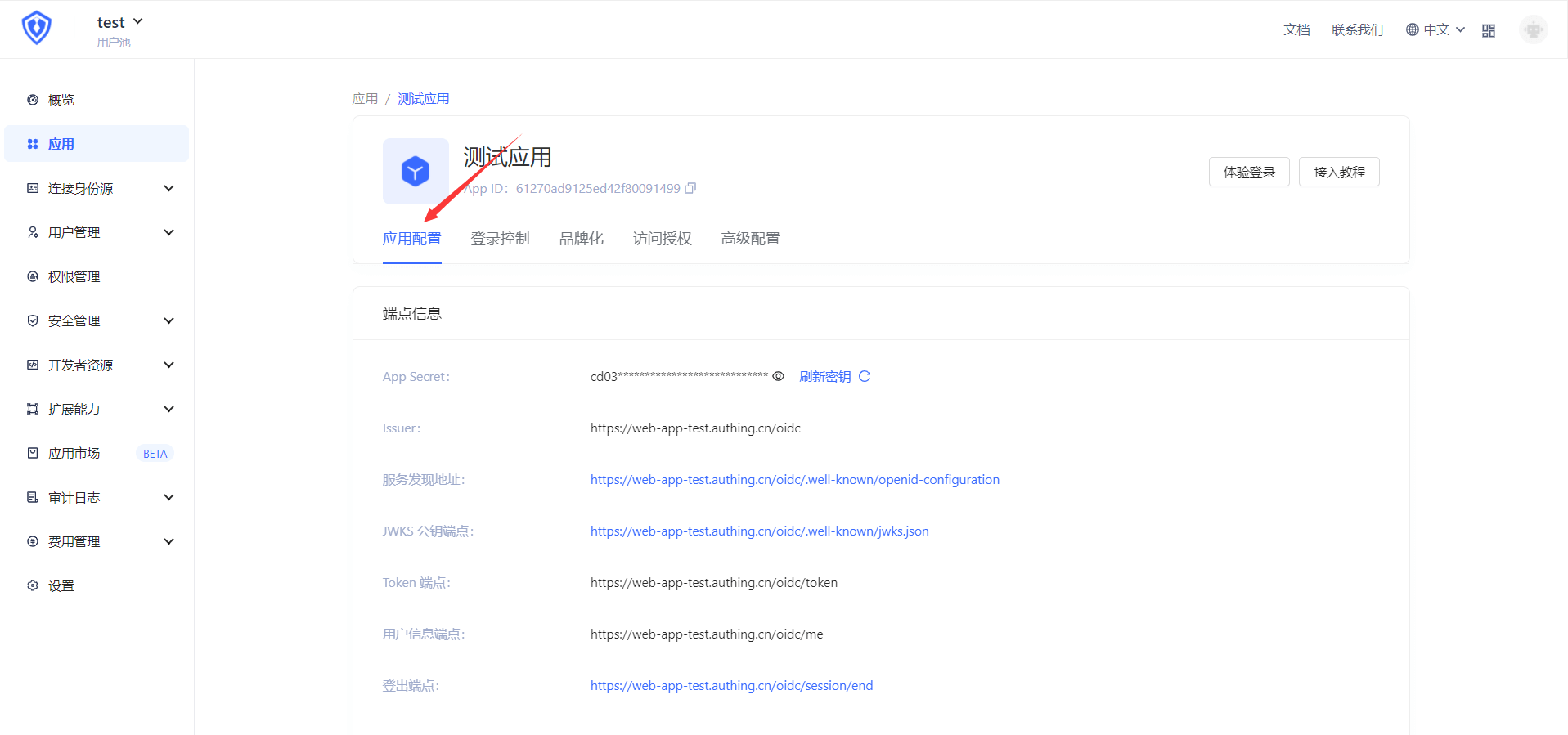The height and width of the screenshot is (735, 1568).
Task: Click the Authing shield logo
Action: (36, 28)
